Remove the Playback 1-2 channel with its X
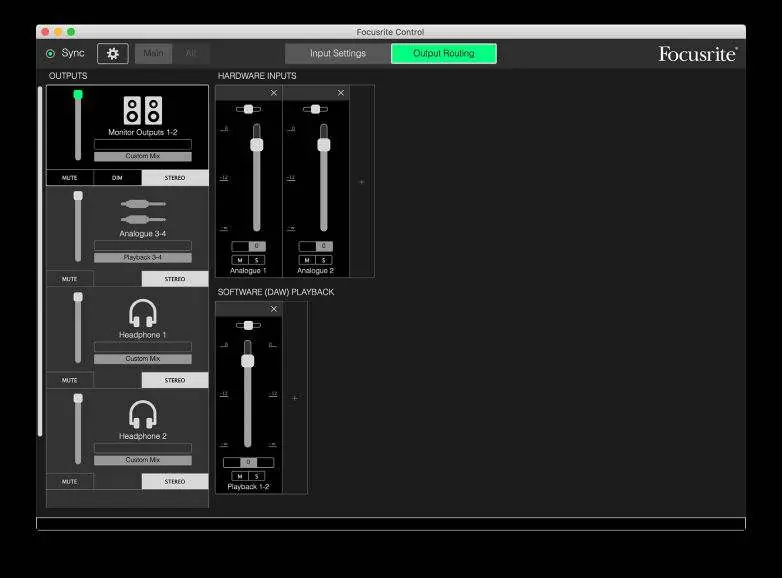This screenshot has height=578, width=782. (274, 309)
